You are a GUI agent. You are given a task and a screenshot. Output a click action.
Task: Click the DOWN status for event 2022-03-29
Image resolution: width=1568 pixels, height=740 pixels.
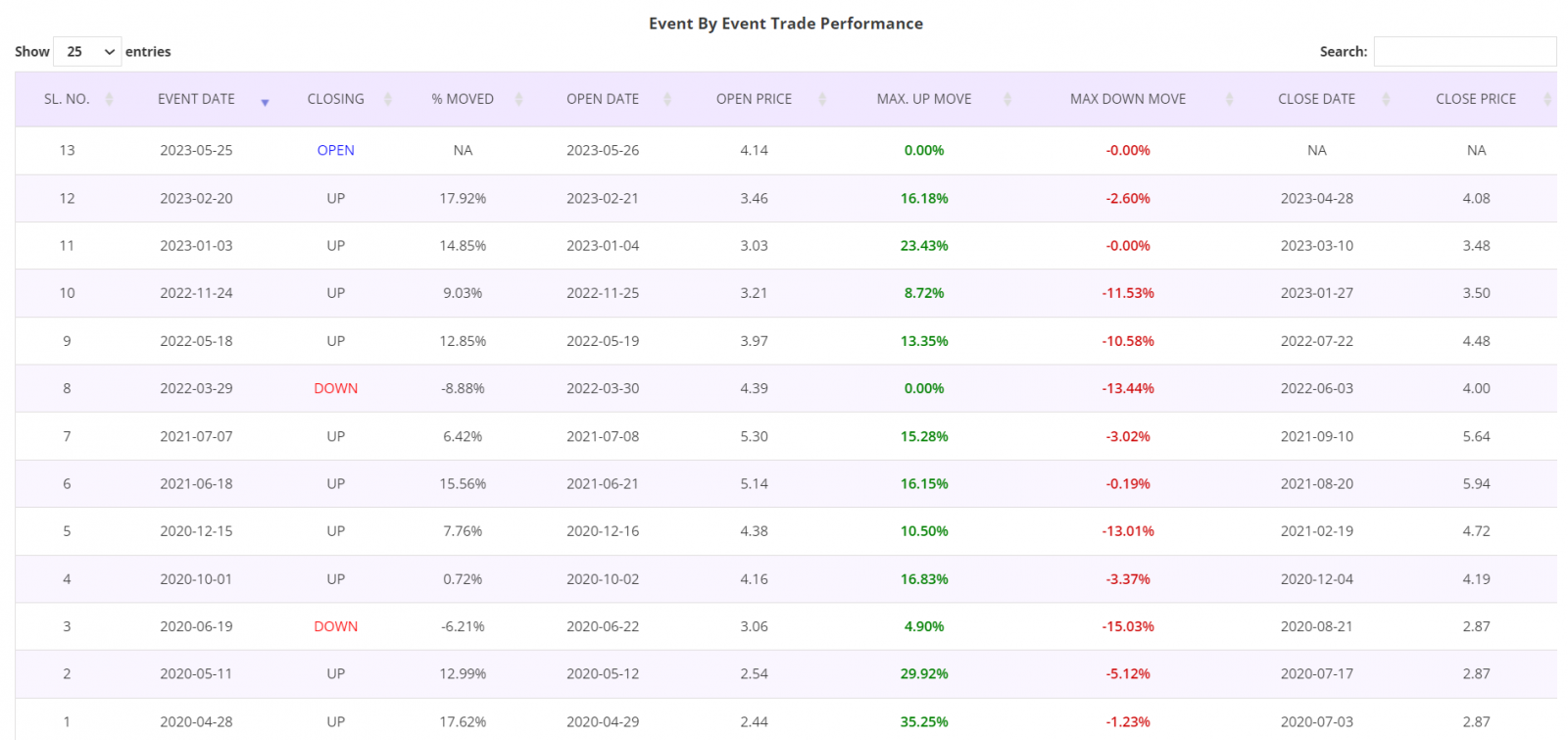click(336, 388)
